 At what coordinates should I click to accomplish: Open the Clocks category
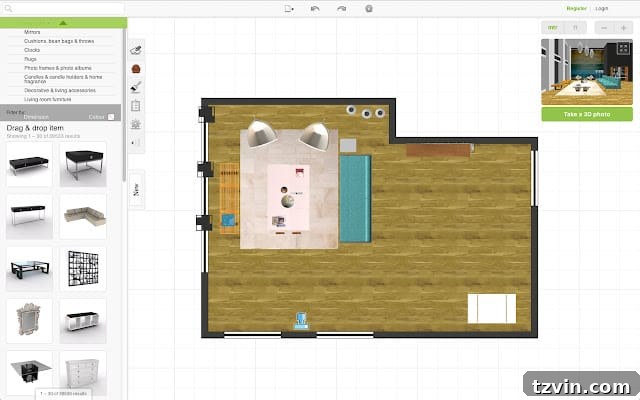(x=32, y=50)
